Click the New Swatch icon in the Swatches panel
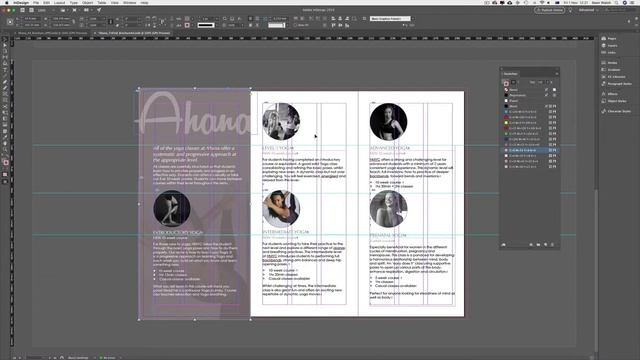640x360 pixels. [x=546, y=244]
